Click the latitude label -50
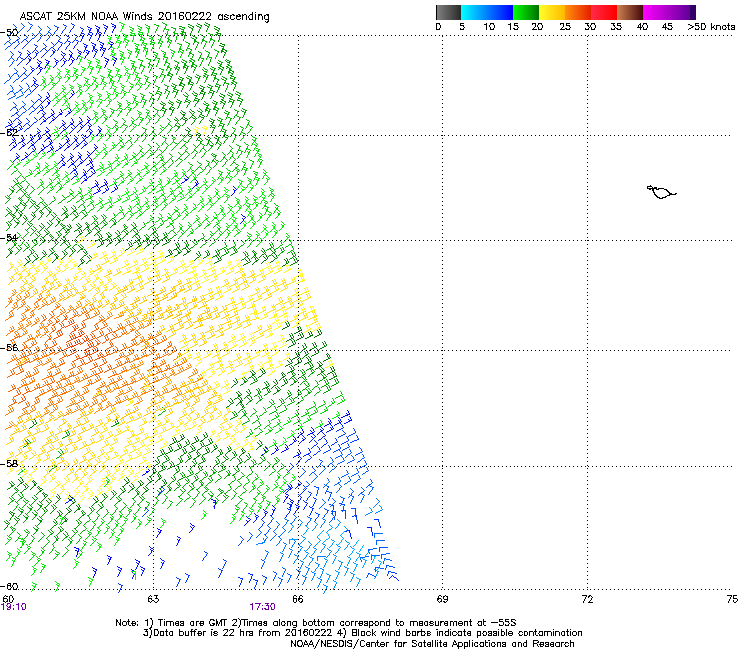Viewport: 740px width, 650px height. point(9,33)
